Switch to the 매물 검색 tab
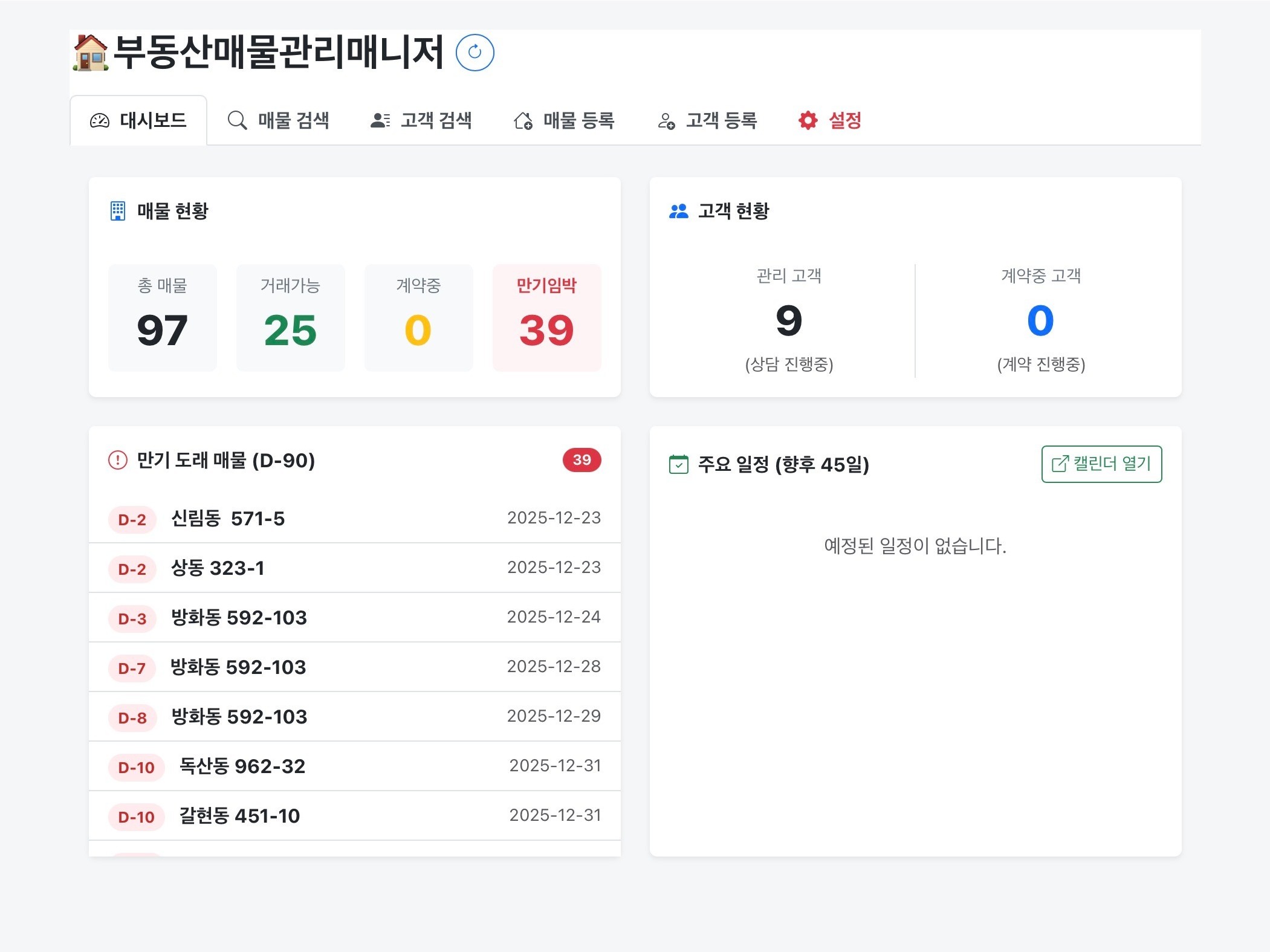 (x=279, y=120)
